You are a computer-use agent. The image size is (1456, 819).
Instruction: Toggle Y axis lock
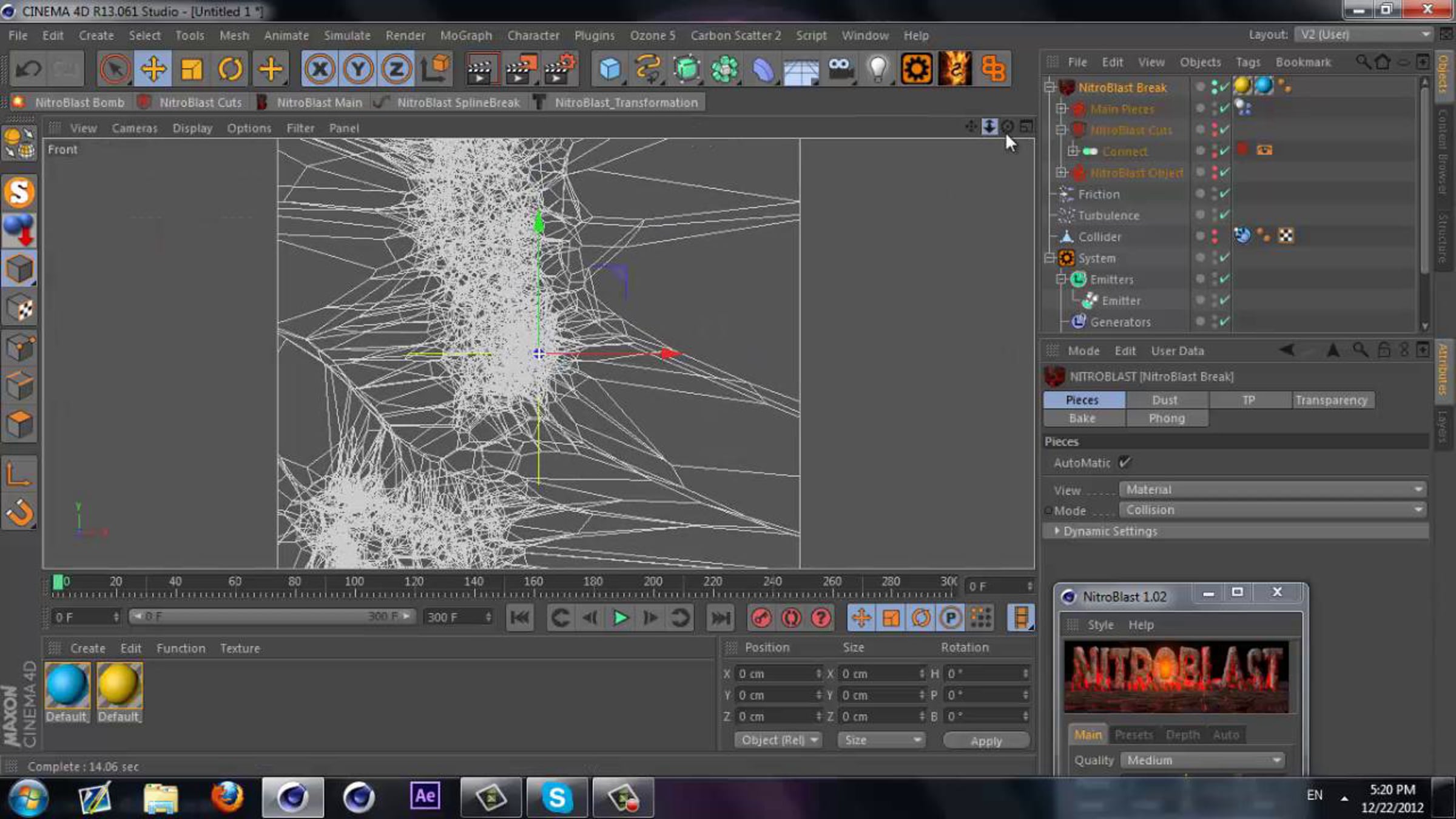point(358,69)
